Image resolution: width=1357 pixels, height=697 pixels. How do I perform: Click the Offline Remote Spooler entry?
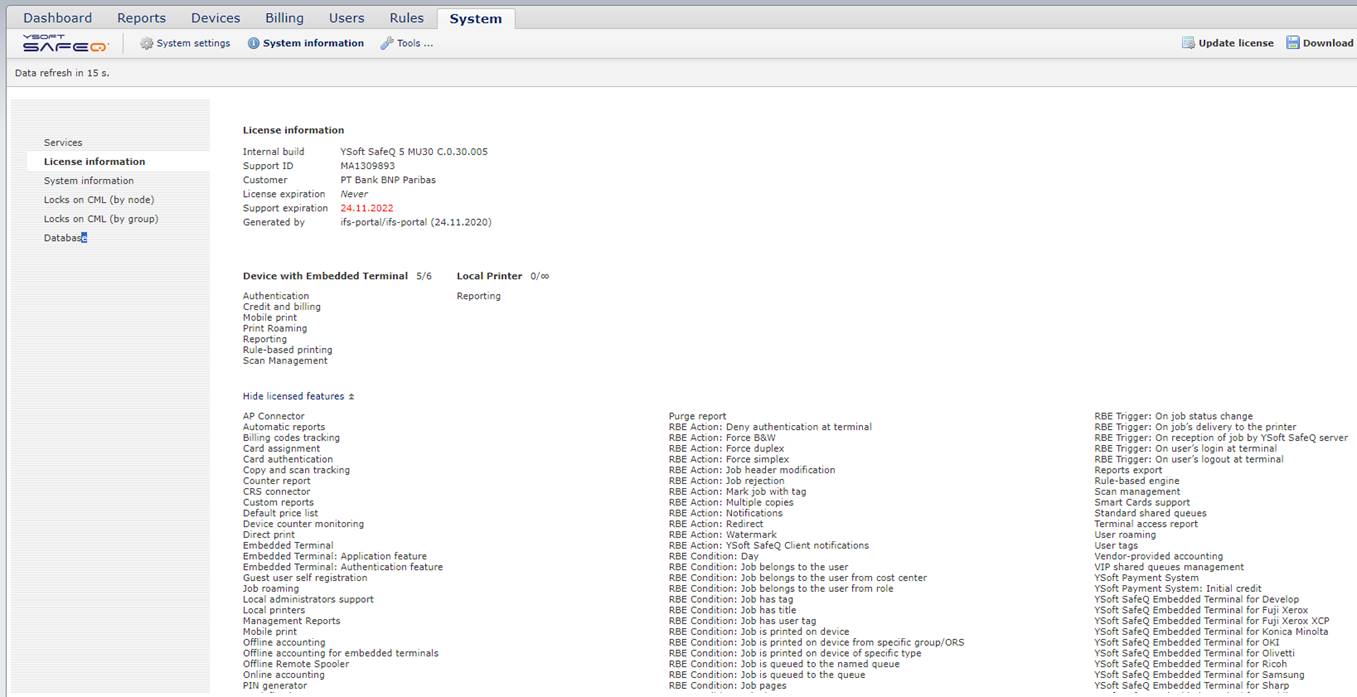coord(296,664)
